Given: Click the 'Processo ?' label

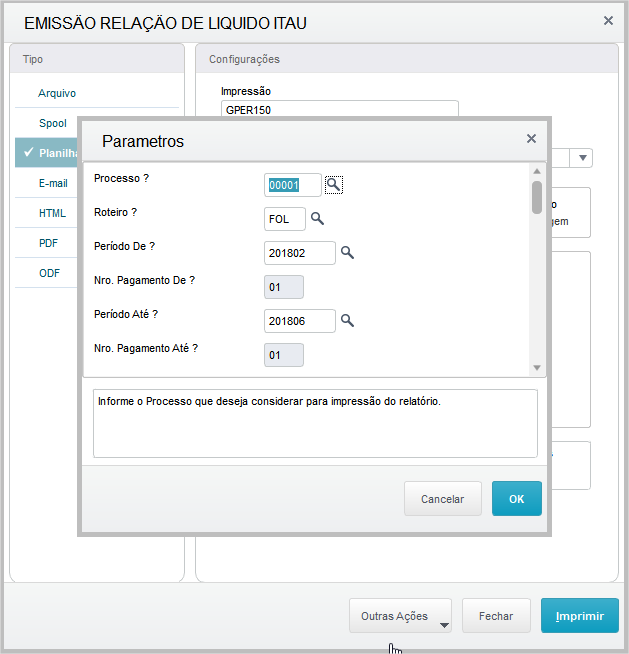Looking at the screenshot, I should point(121,178).
